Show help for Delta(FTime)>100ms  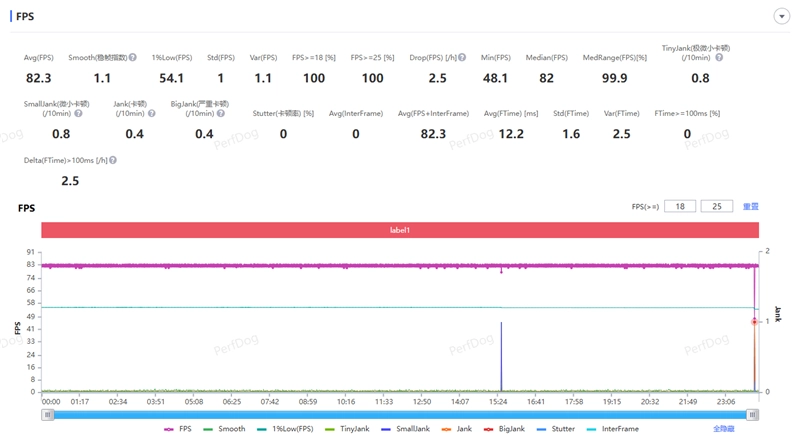113,160
